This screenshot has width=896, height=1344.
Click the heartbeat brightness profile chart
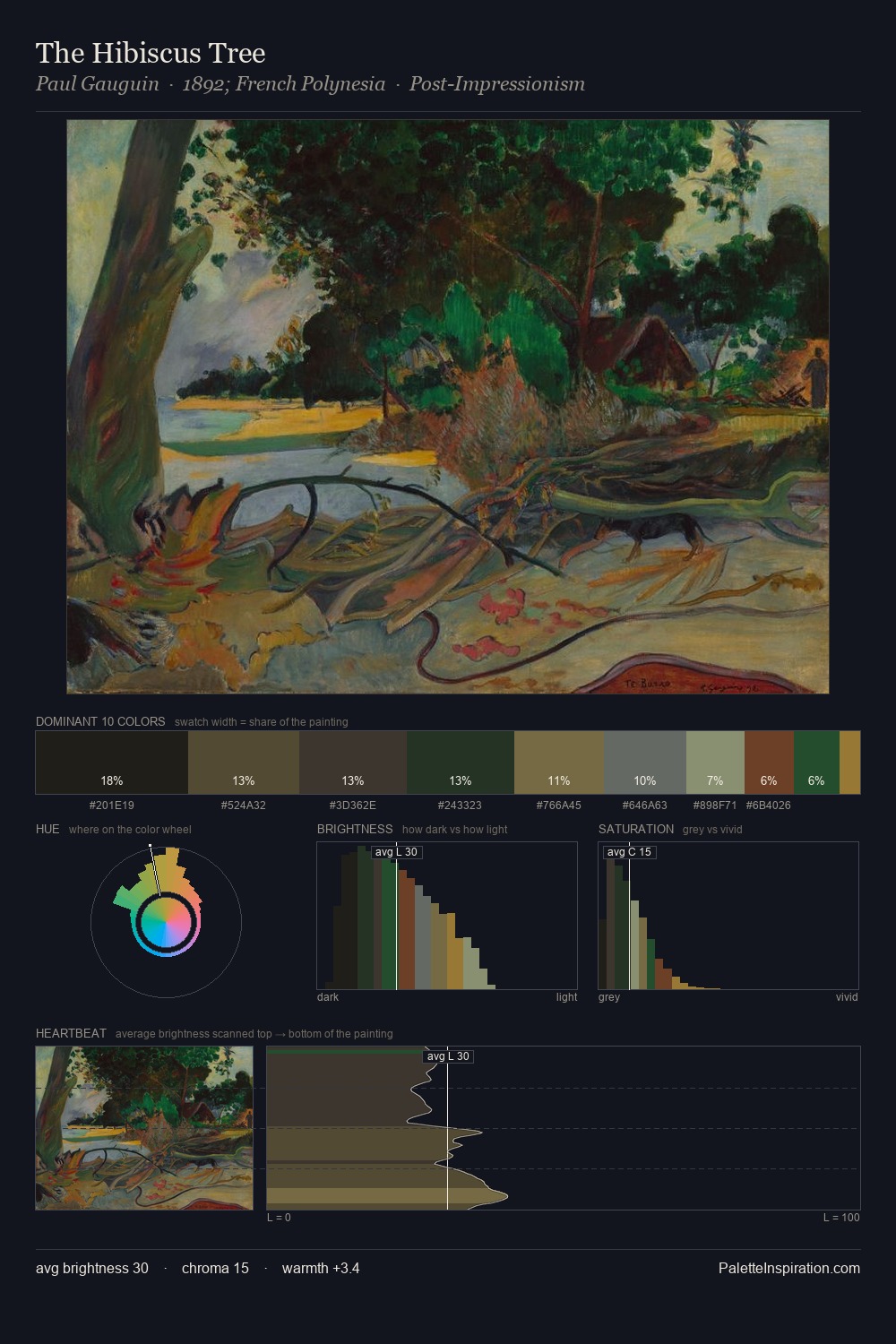pos(564,1128)
